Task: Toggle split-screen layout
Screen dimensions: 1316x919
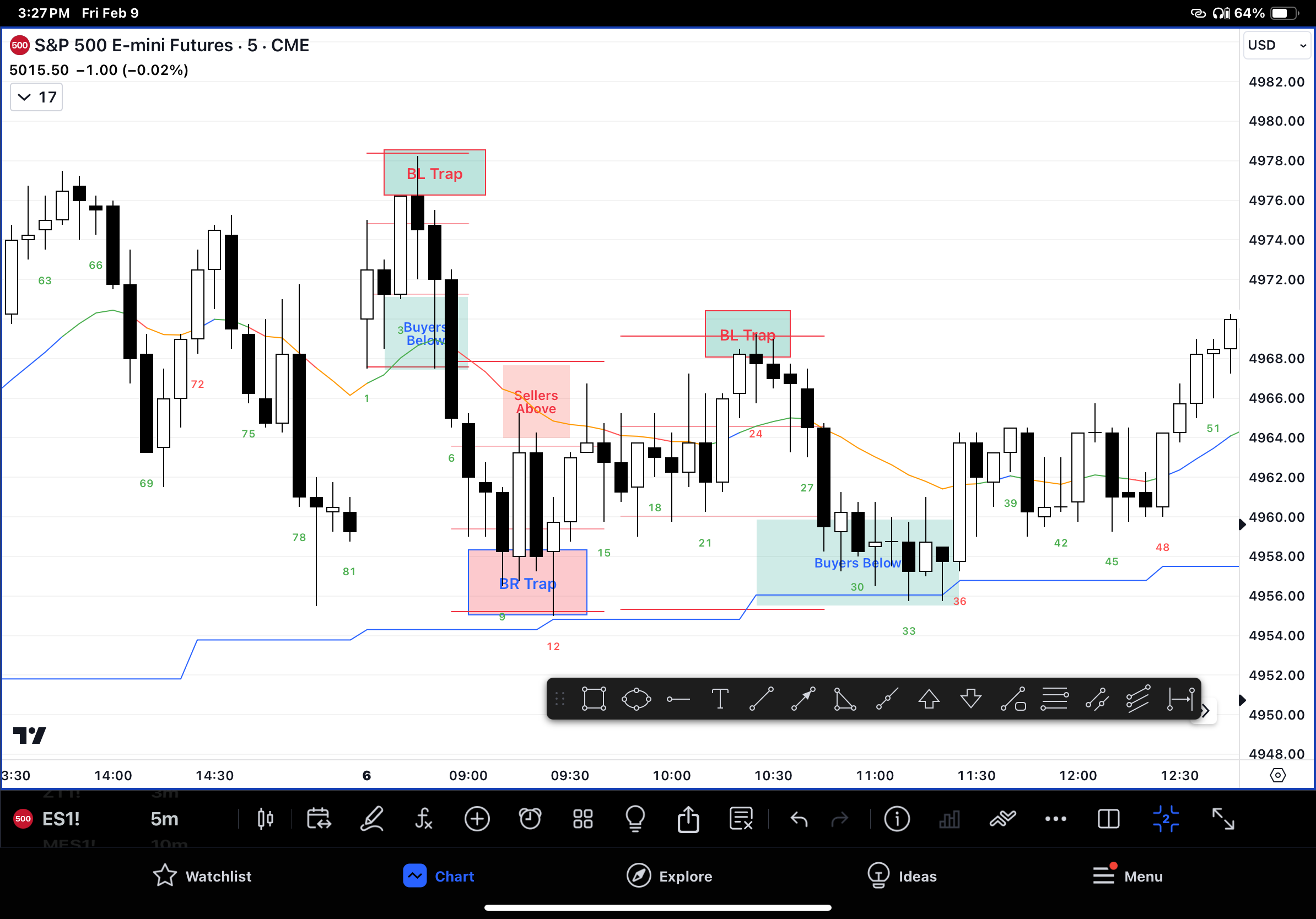Action: [1108, 819]
